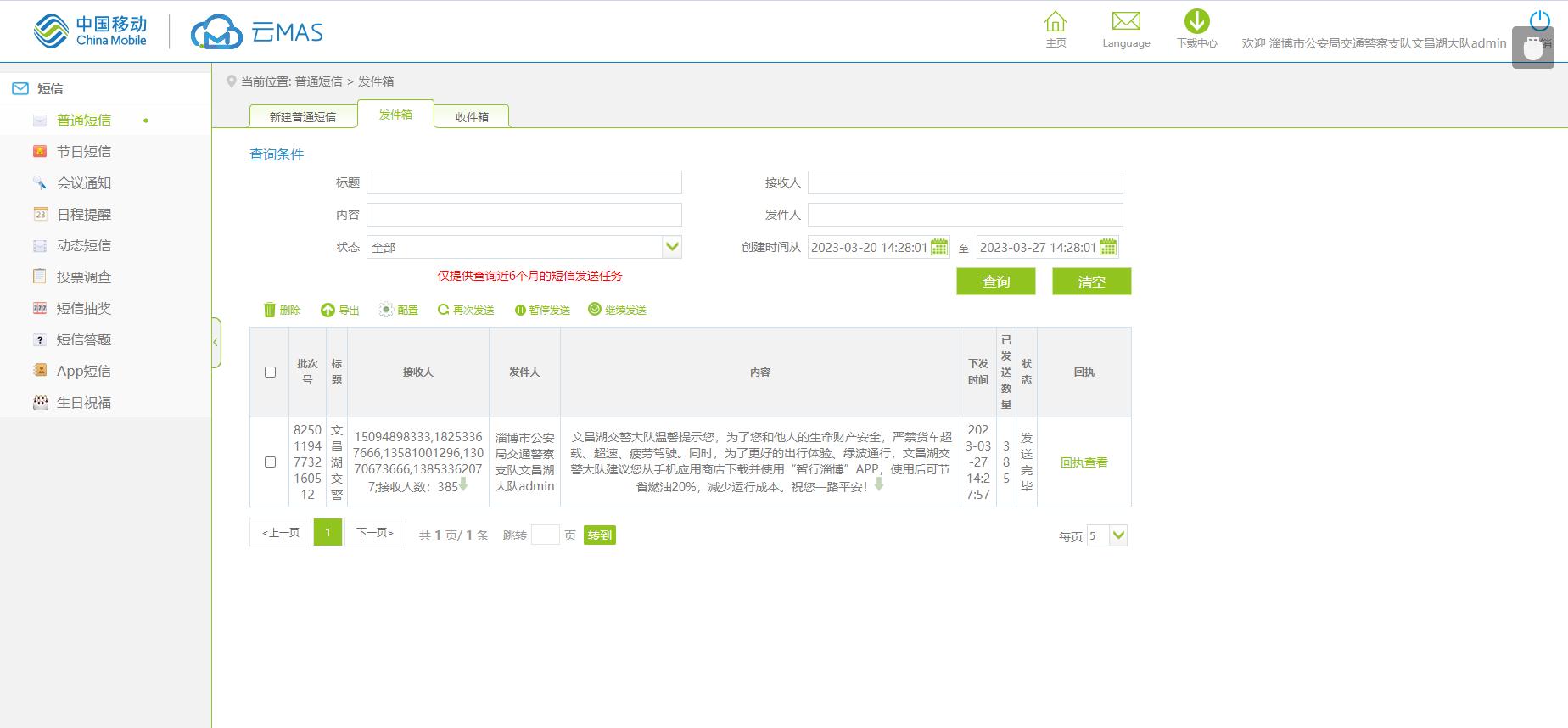Click the 下发时间 column header

click(978, 372)
